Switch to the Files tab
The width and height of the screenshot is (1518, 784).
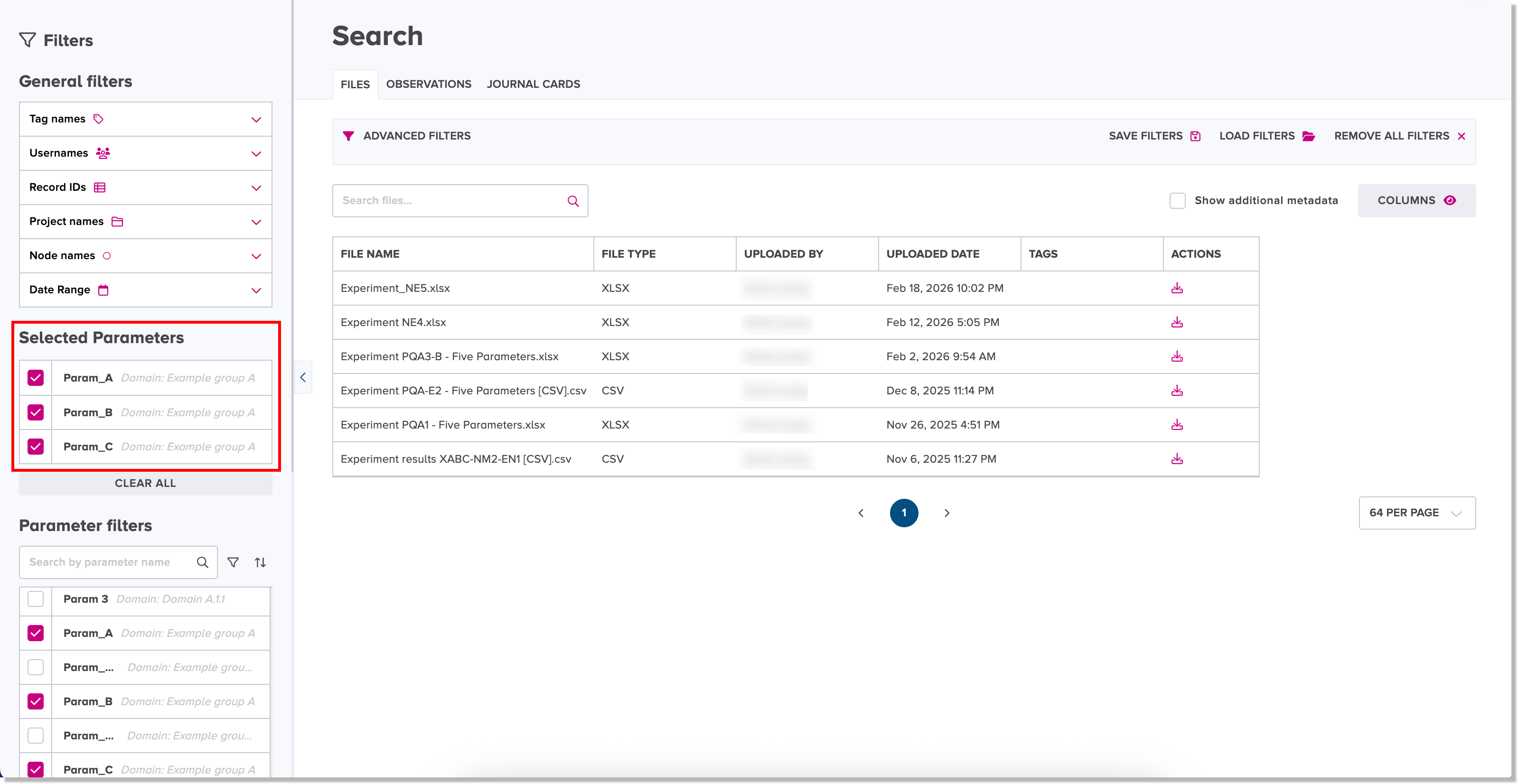(x=356, y=84)
